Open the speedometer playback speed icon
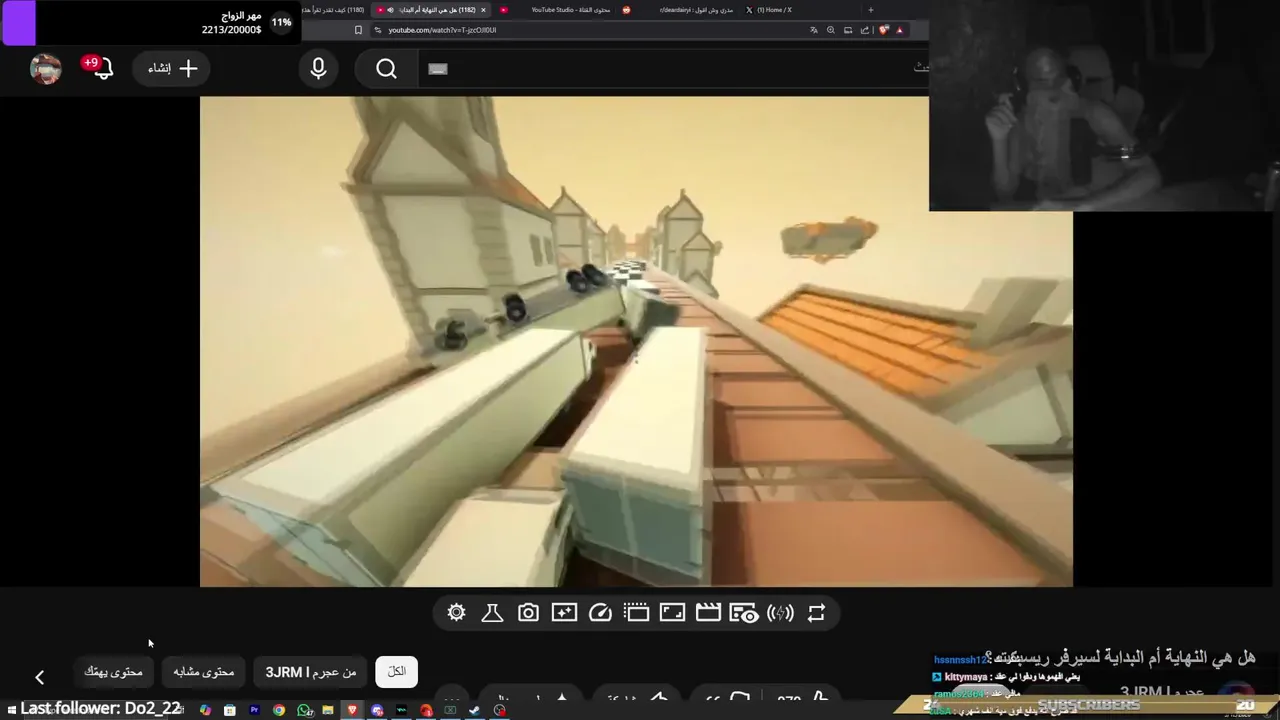This screenshot has width=1280, height=720. [600, 613]
